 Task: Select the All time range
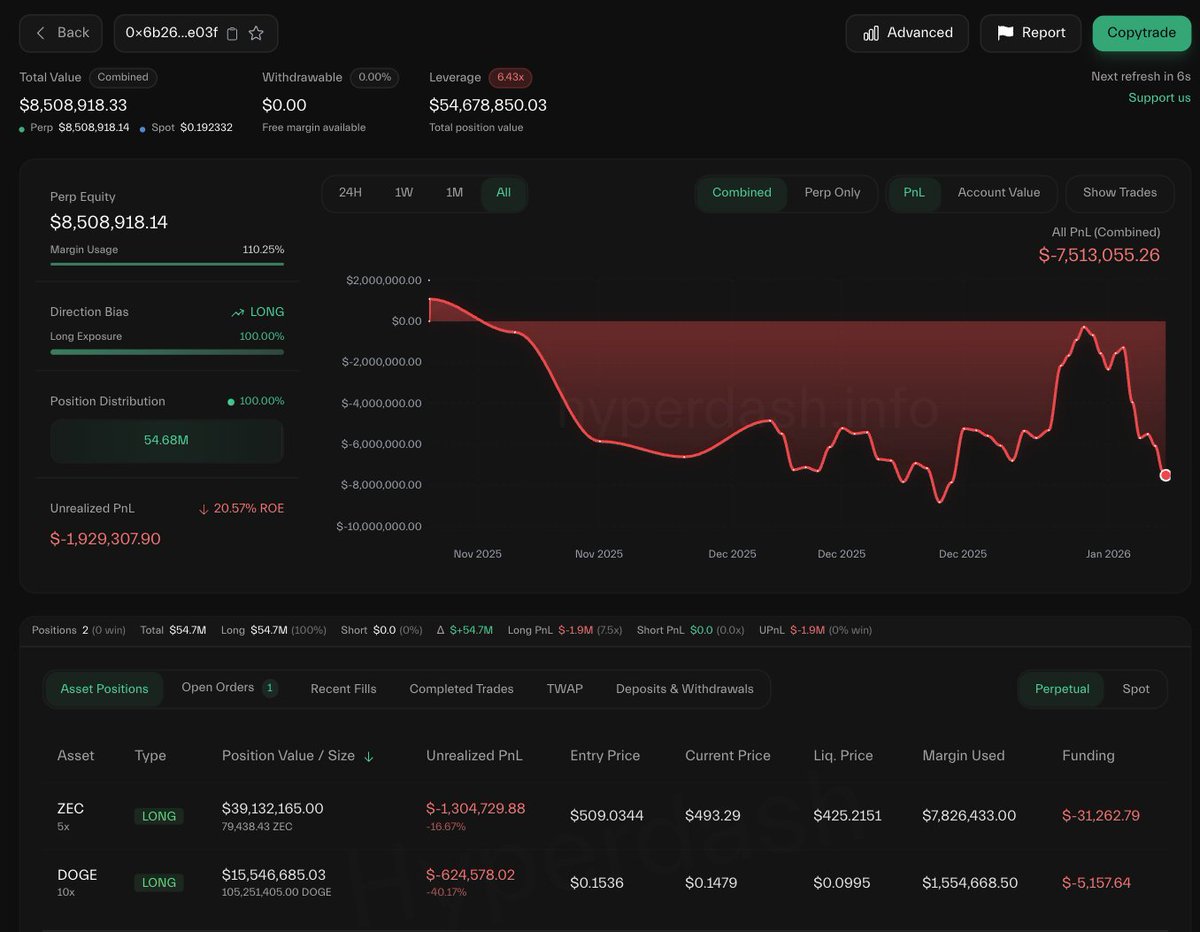tap(503, 193)
